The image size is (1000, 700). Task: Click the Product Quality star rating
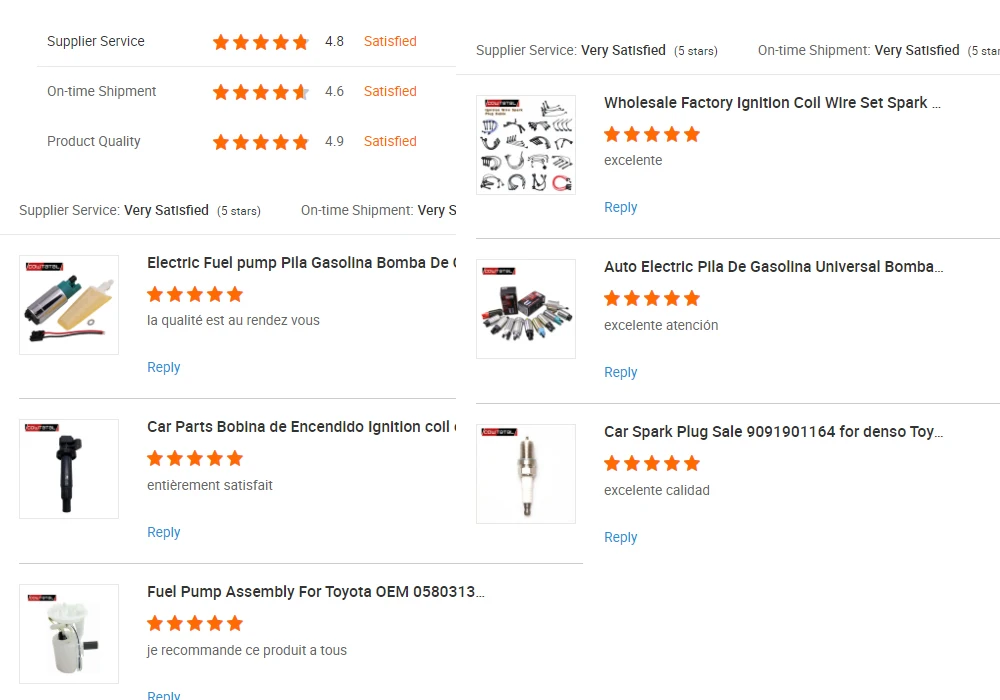coord(261,142)
